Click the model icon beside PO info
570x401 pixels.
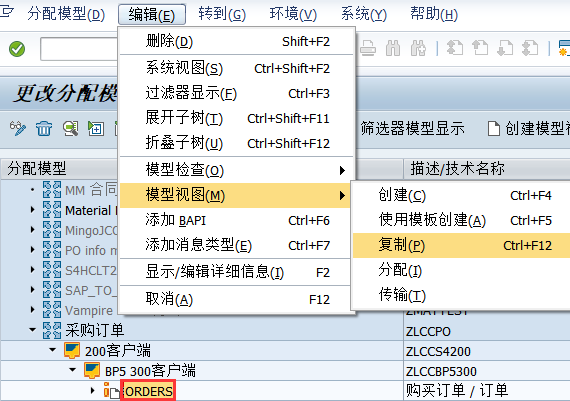coord(52,250)
